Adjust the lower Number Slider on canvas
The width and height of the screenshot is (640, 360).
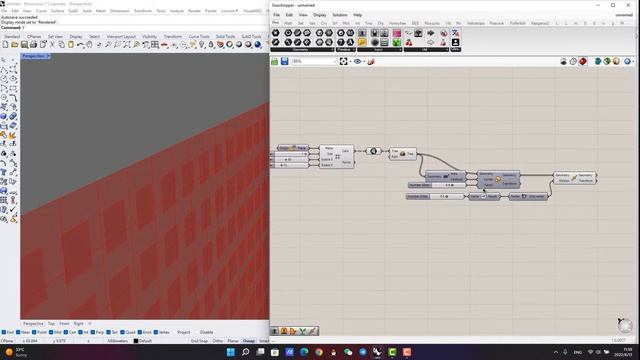pos(435,196)
